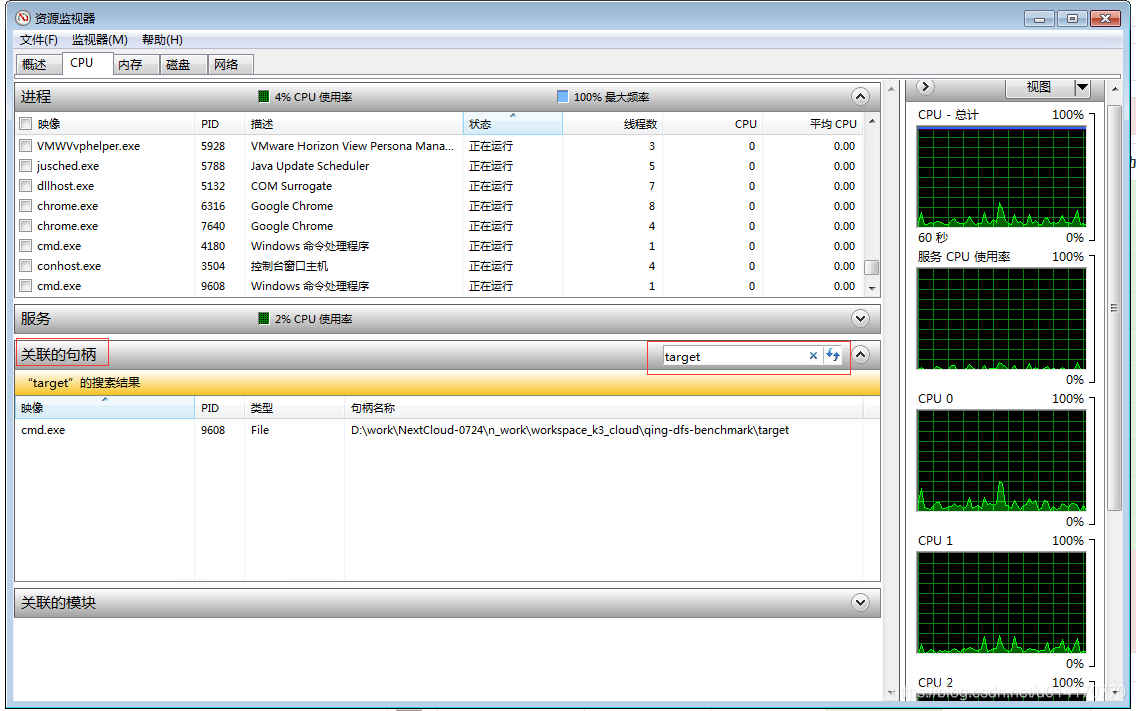The image size is (1136, 711).
Task: Switch to the 内存 tab
Action: [136, 65]
